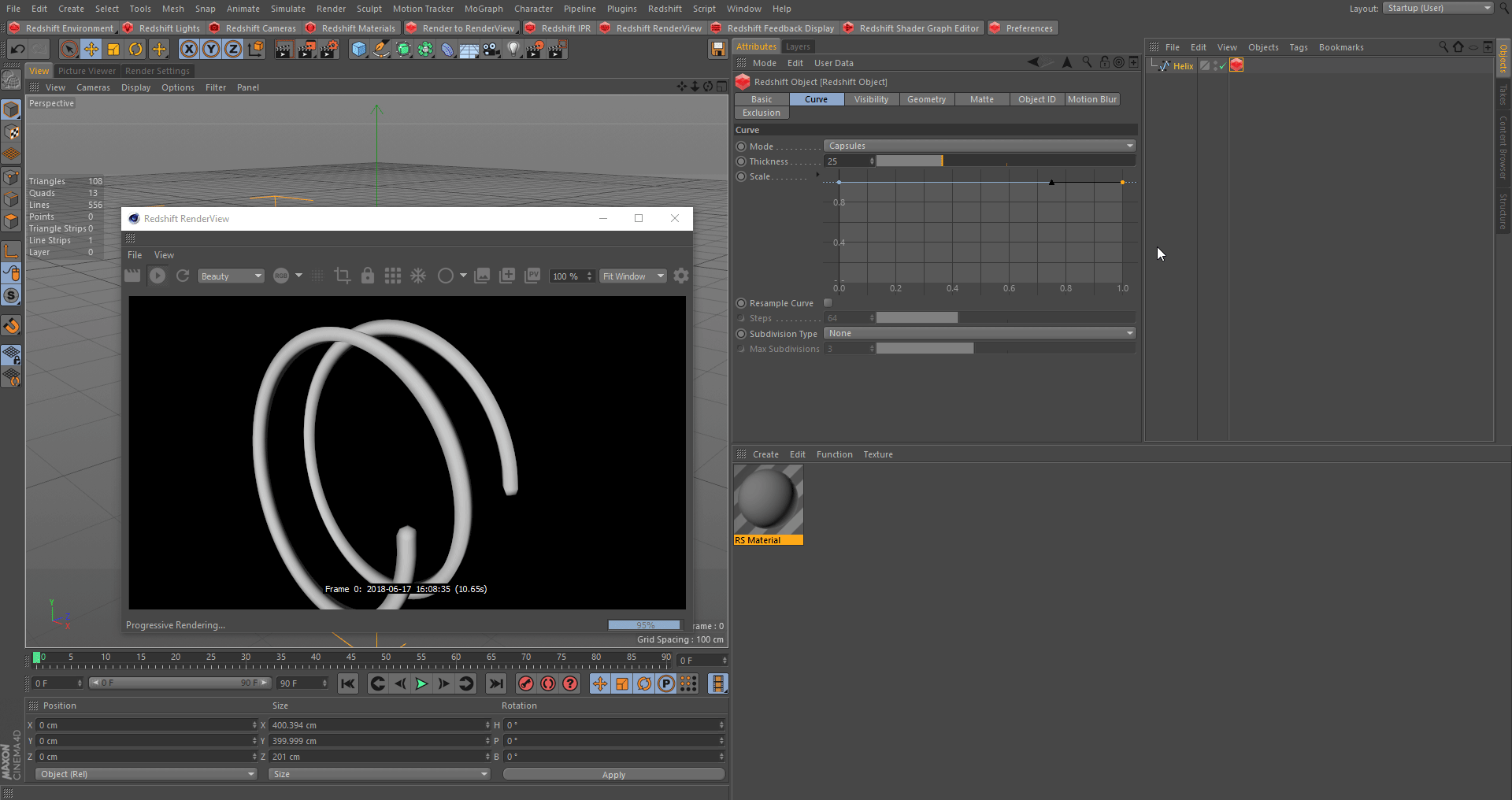Click the snapshot image icon in RenderView

pos(482,276)
